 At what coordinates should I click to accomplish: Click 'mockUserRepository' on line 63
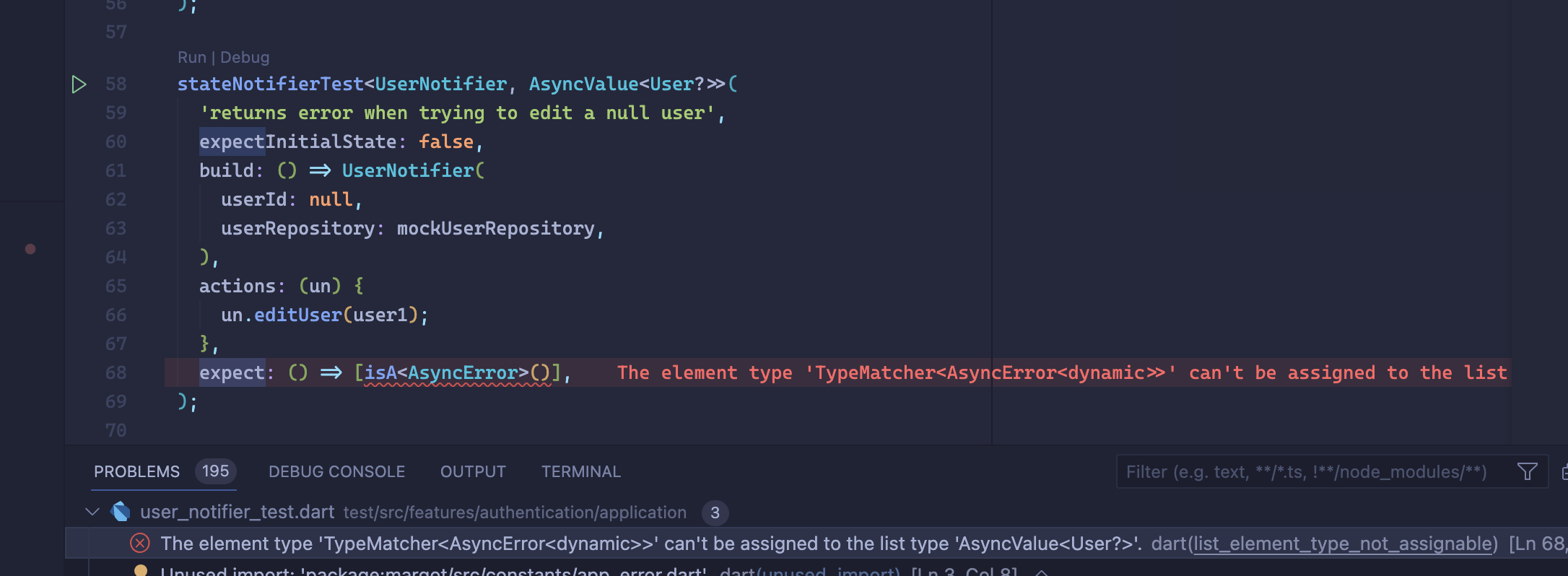(x=496, y=228)
